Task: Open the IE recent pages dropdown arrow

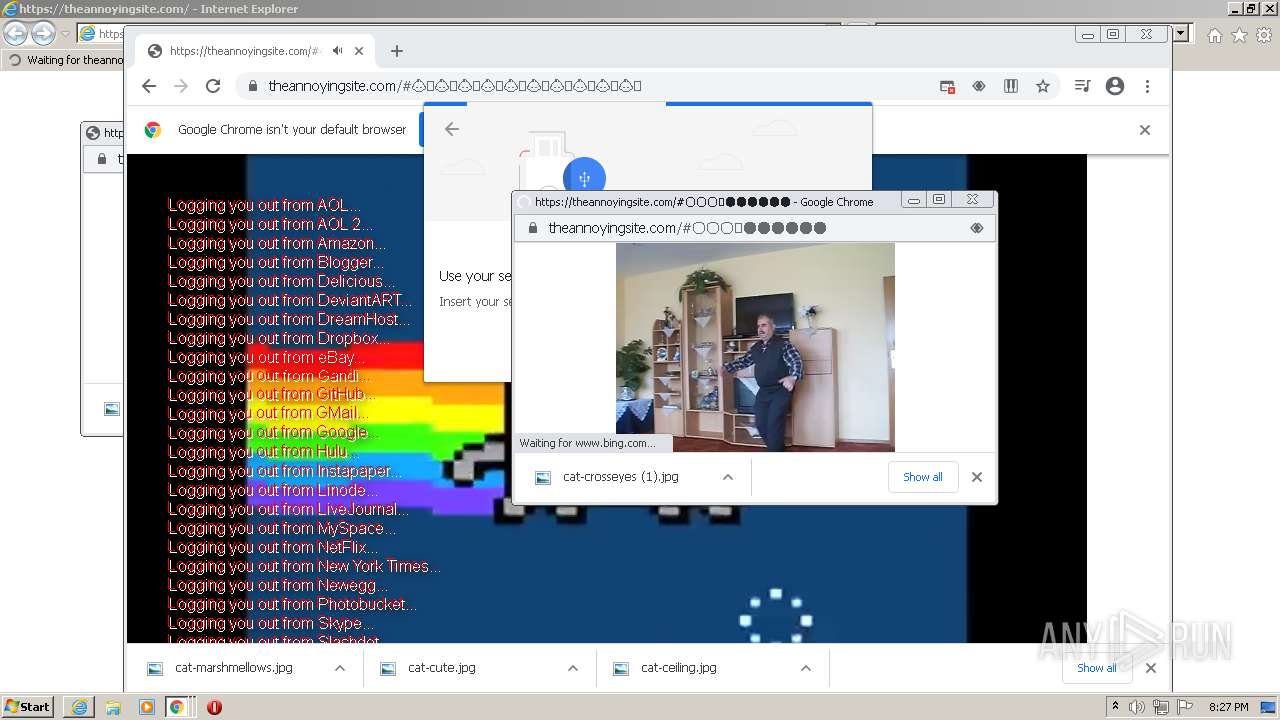Action: [65, 34]
